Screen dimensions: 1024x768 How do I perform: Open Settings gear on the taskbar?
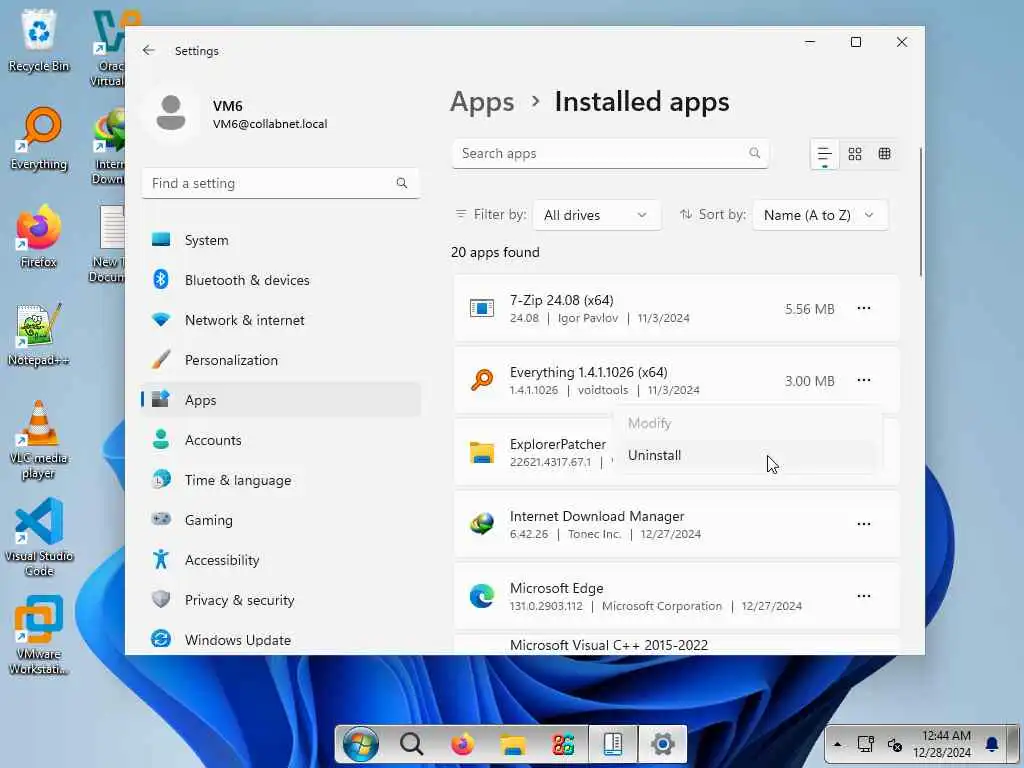(x=662, y=744)
